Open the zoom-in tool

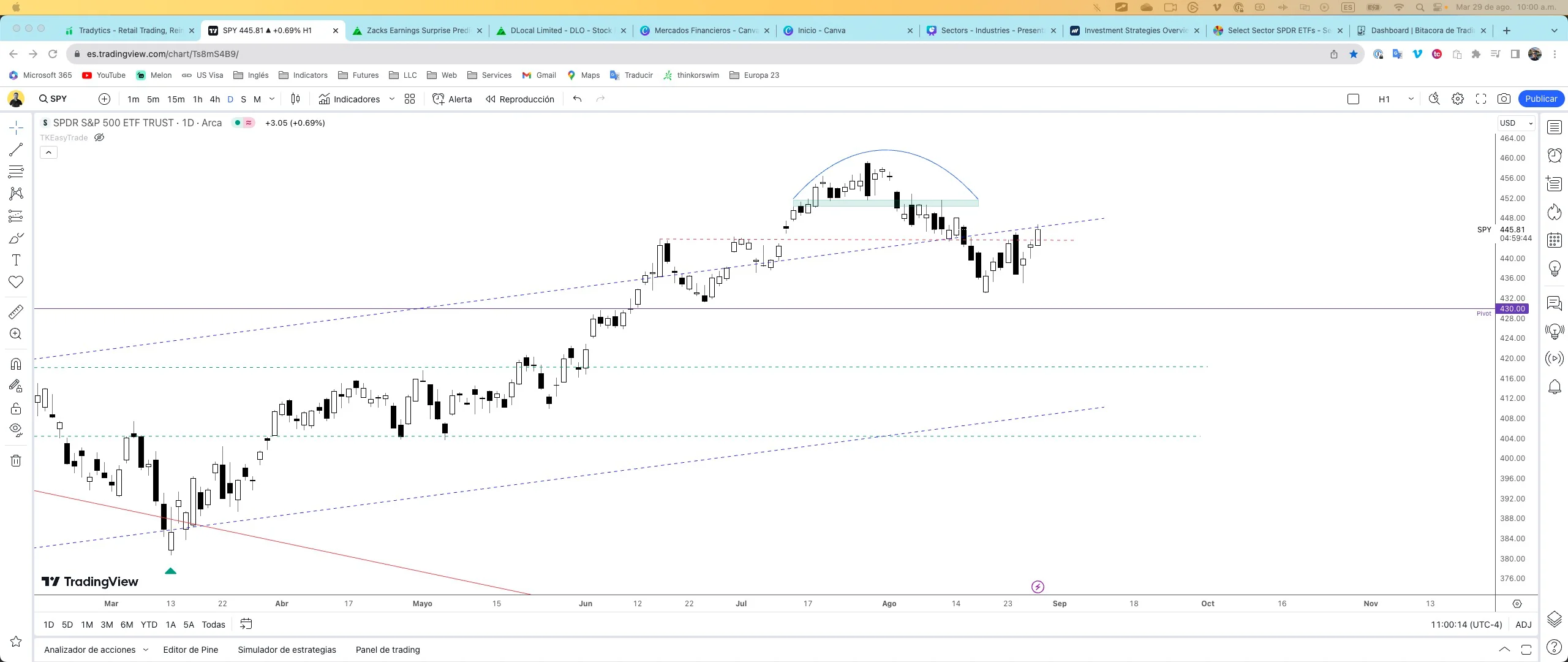click(x=16, y=333)
